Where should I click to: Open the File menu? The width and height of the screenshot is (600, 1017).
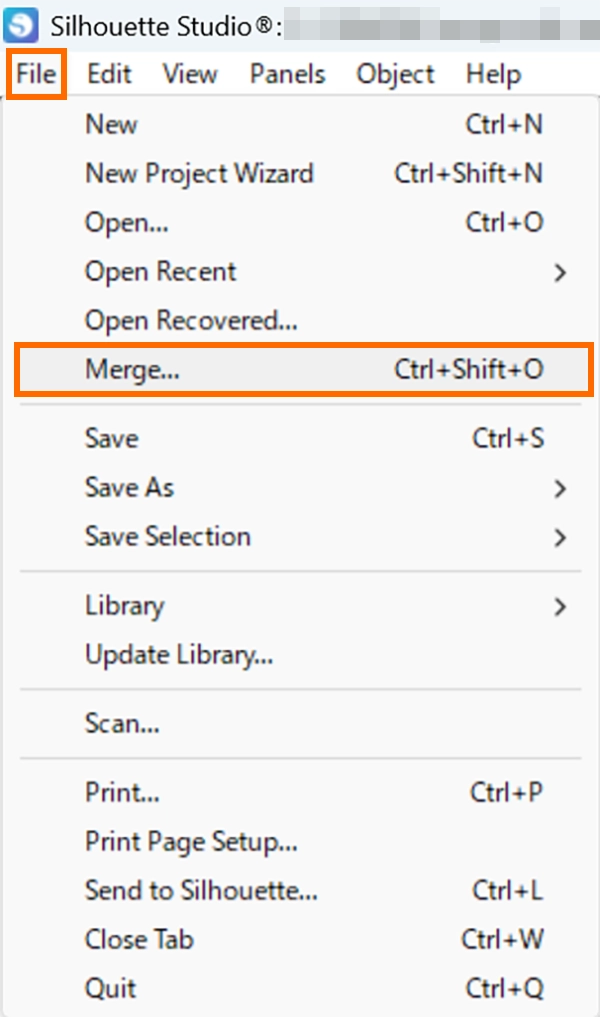click(x=35, y=74)
